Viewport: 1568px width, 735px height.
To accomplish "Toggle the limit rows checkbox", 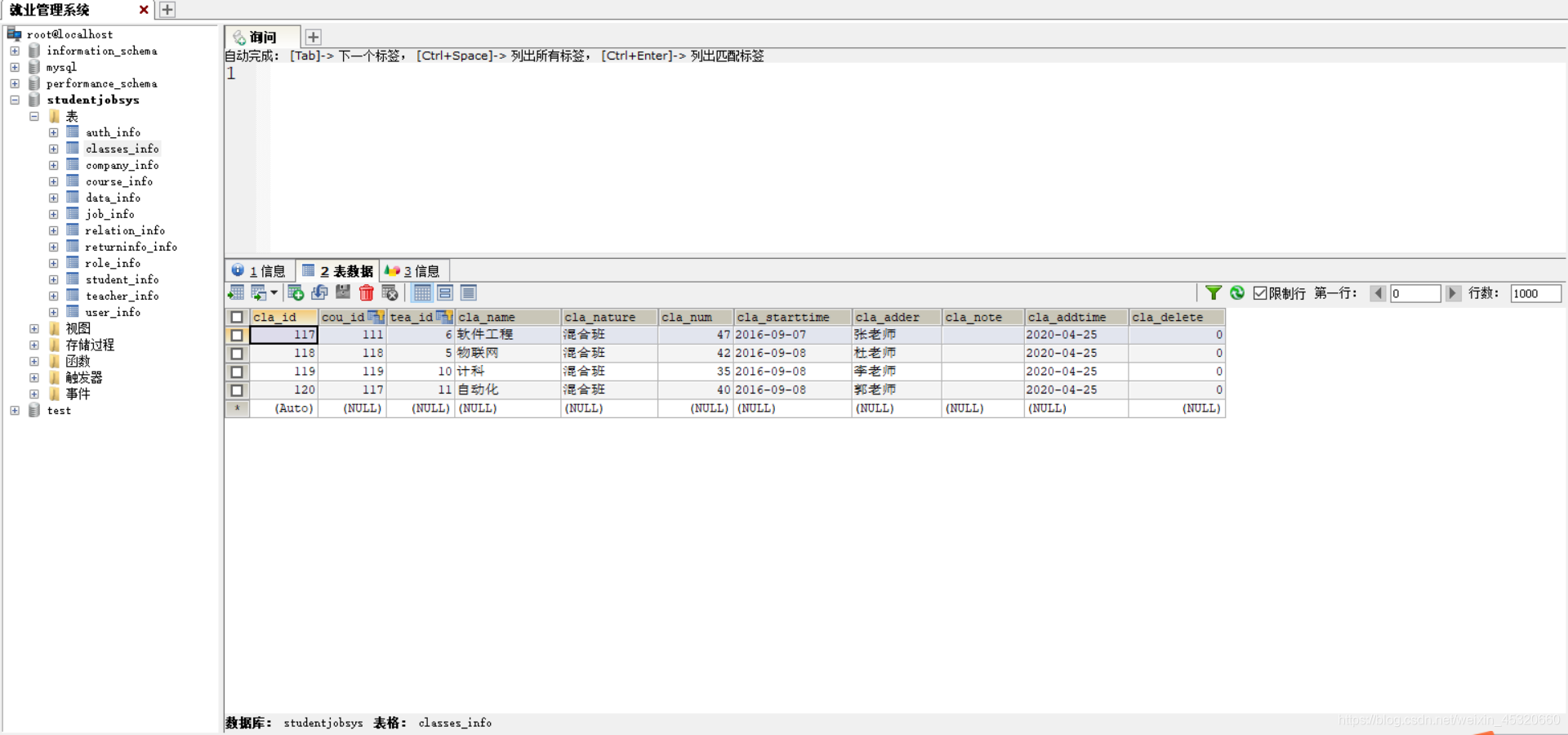I will click(x=1260, y=293).
